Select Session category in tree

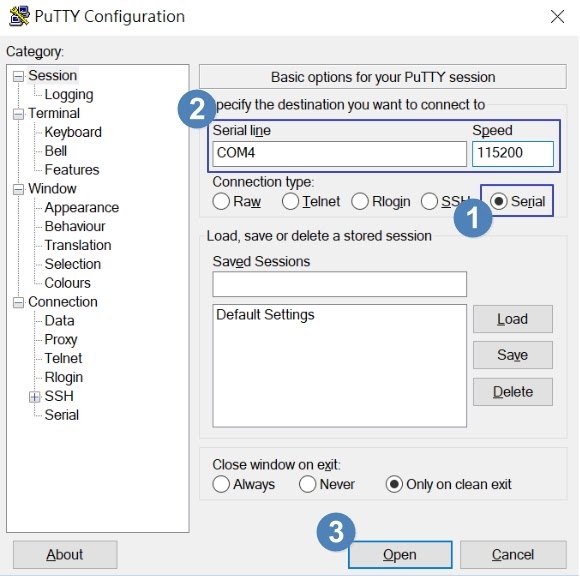tap(53, 75)
